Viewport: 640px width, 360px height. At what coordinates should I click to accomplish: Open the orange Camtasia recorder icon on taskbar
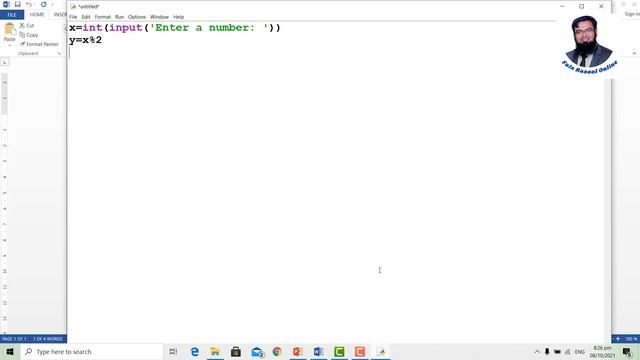pos(360,352)
